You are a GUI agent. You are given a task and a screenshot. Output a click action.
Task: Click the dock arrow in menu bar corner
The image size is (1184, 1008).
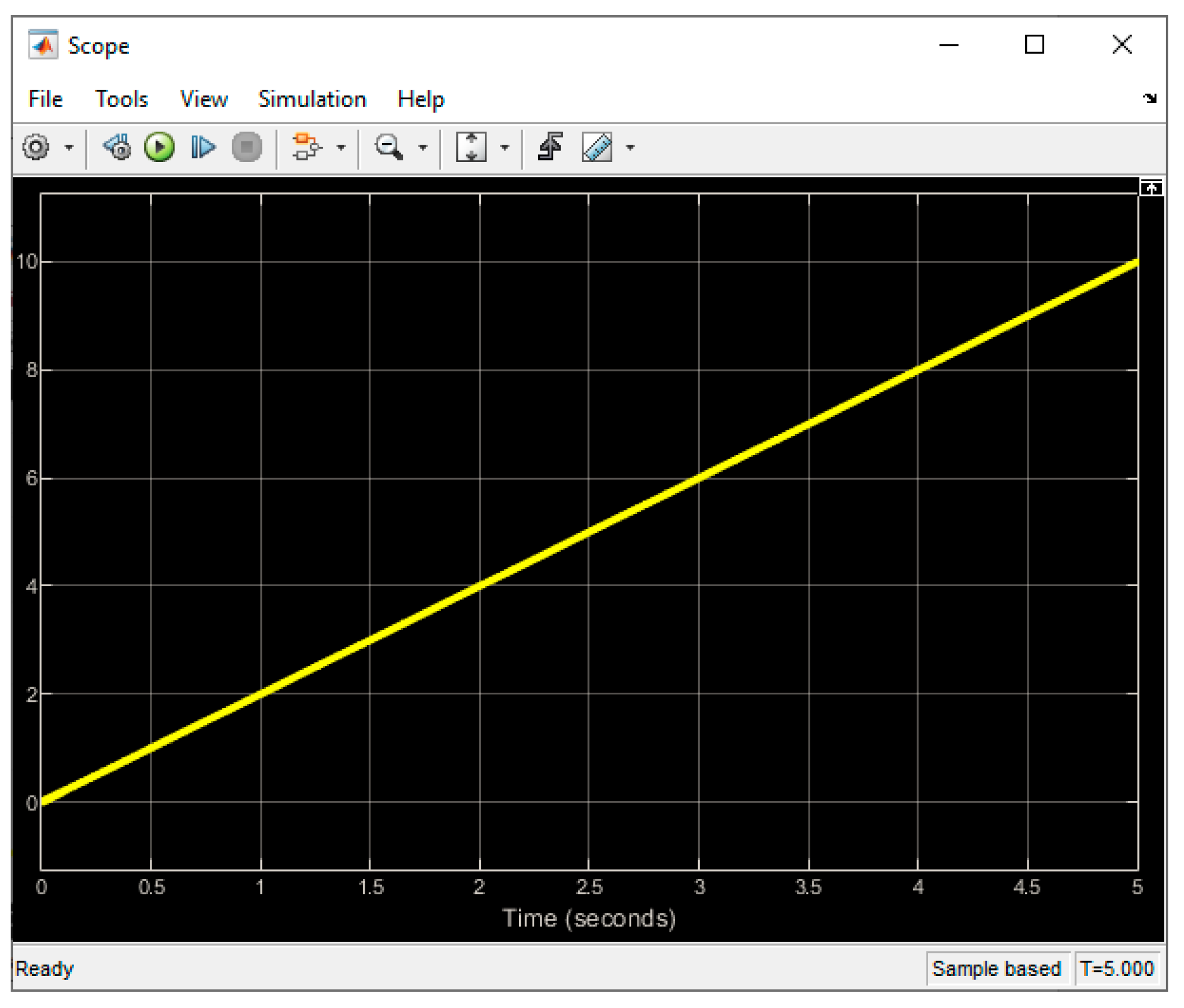tap(1150, 98)
